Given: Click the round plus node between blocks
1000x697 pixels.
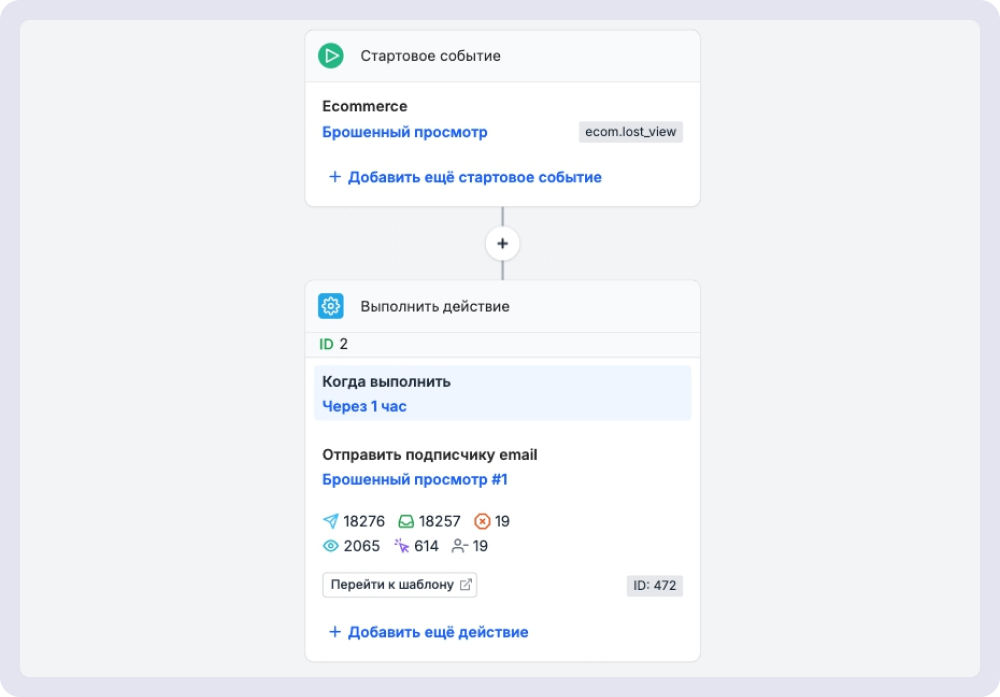Looking at the screenshot, I should 503,244.
